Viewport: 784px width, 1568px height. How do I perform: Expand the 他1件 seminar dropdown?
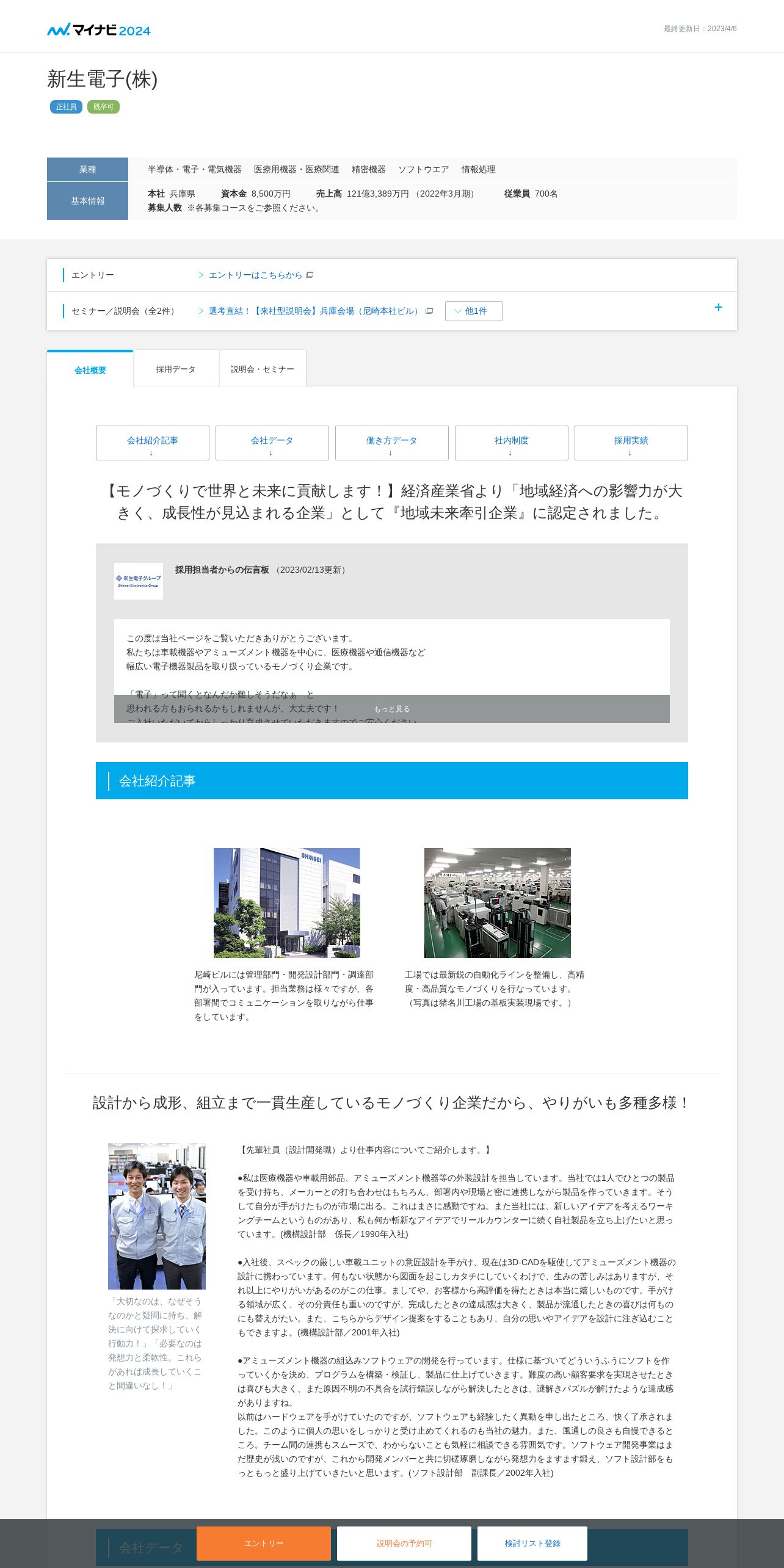pyautogui.click(x=474, y=311)
